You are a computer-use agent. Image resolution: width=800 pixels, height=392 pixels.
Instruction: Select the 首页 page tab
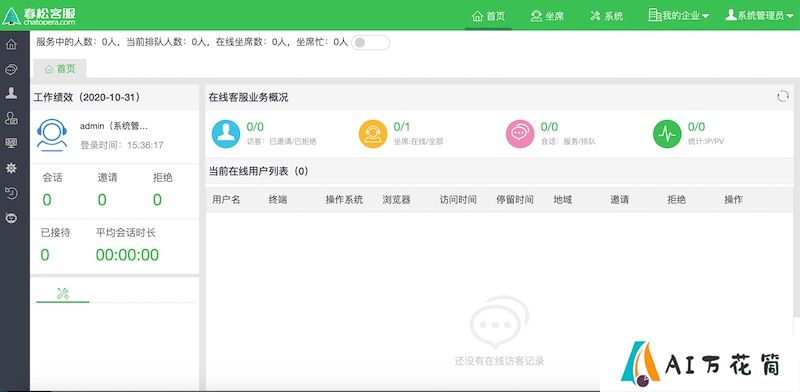tap(60, 69)
